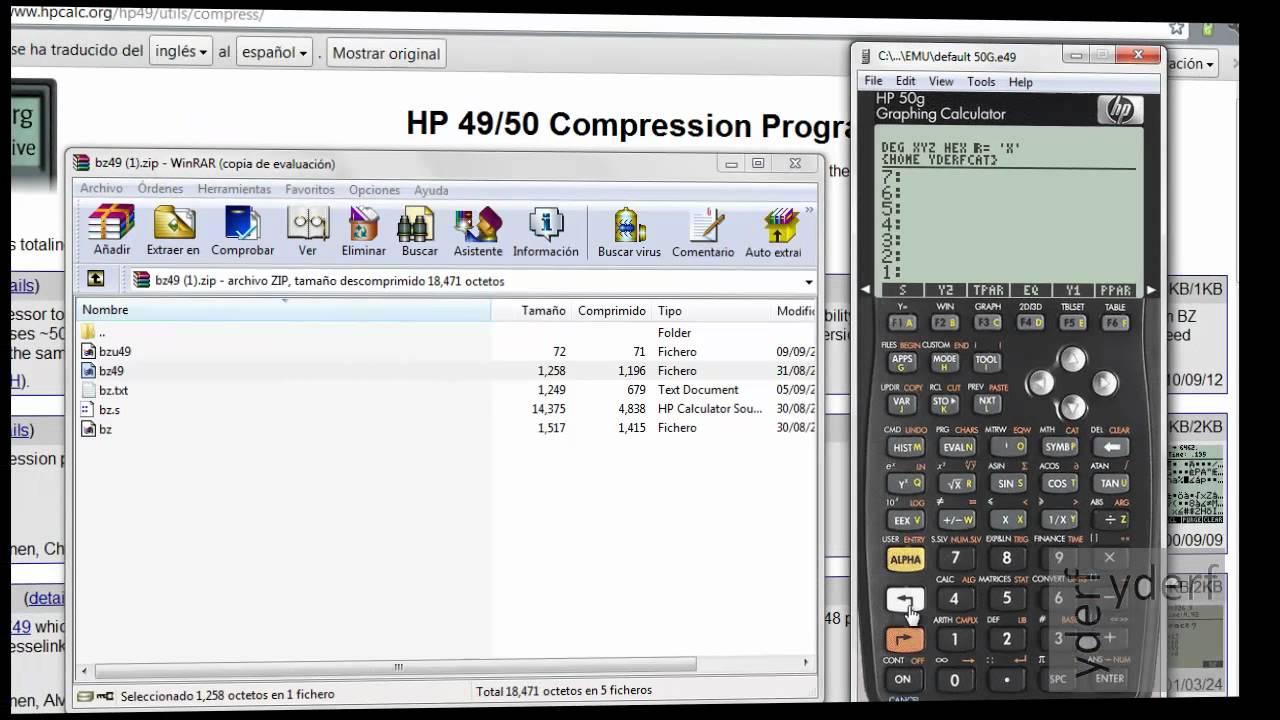Click the calculator down arrow key

click(1072, 406)
